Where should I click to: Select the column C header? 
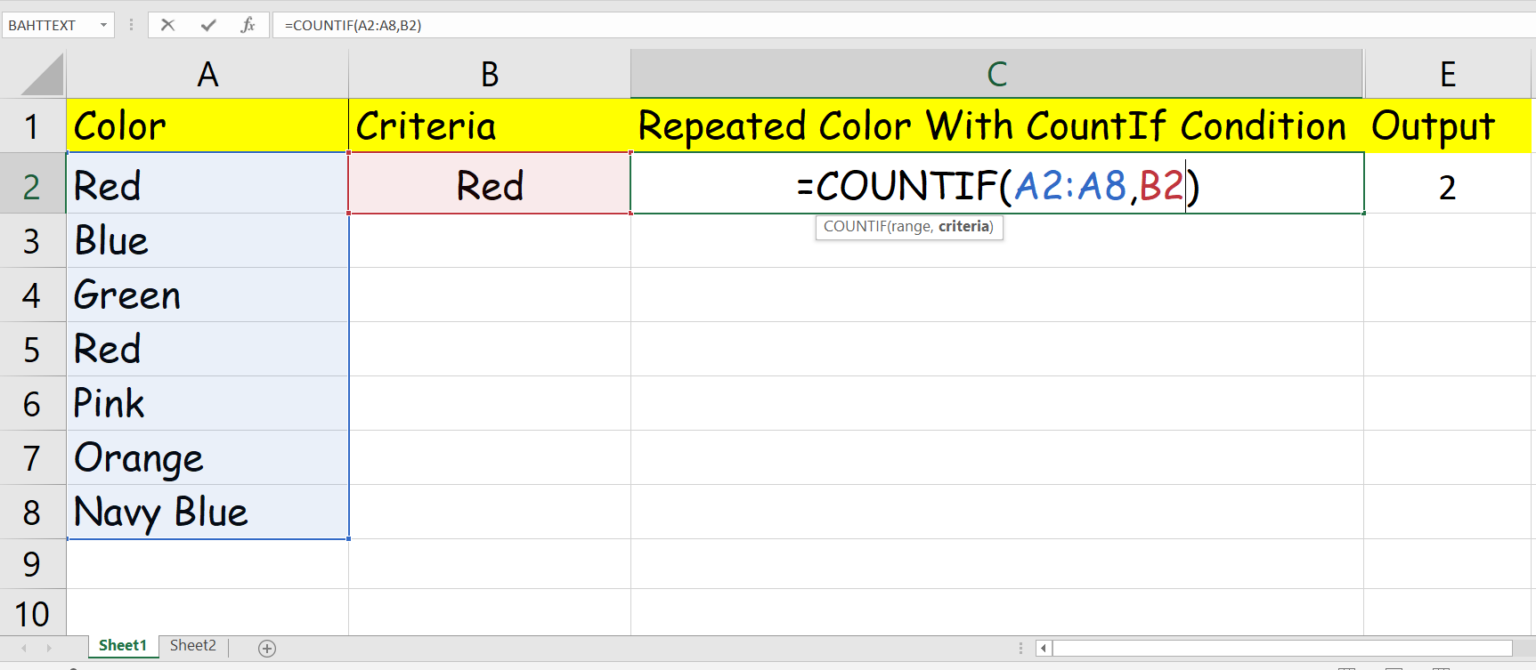point(996,73)
